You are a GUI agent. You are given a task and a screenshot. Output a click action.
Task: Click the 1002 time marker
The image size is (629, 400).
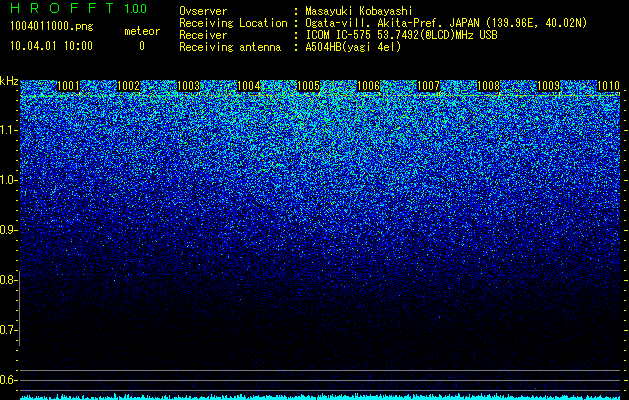click(128, 86)
